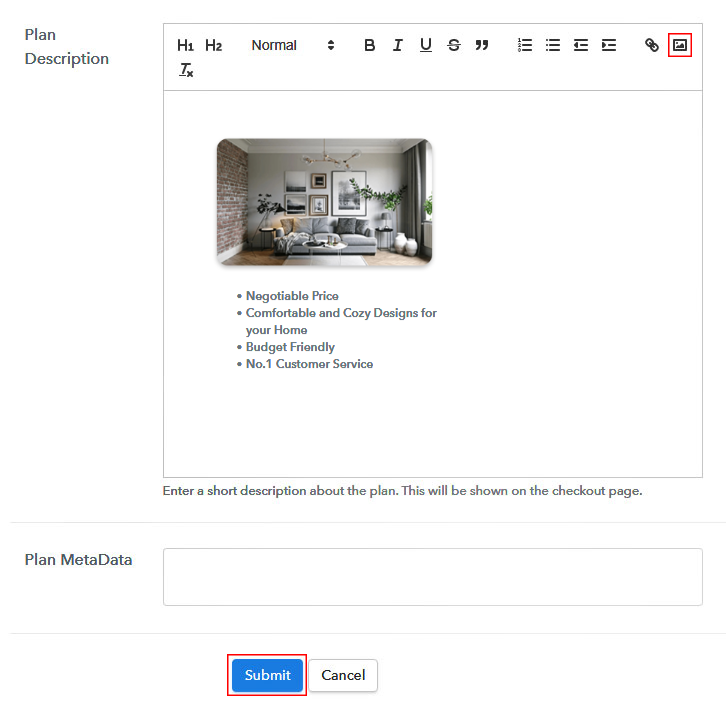726x716 pixels.
Task: Insert a hyperlink
Action: tap(651, 45)
